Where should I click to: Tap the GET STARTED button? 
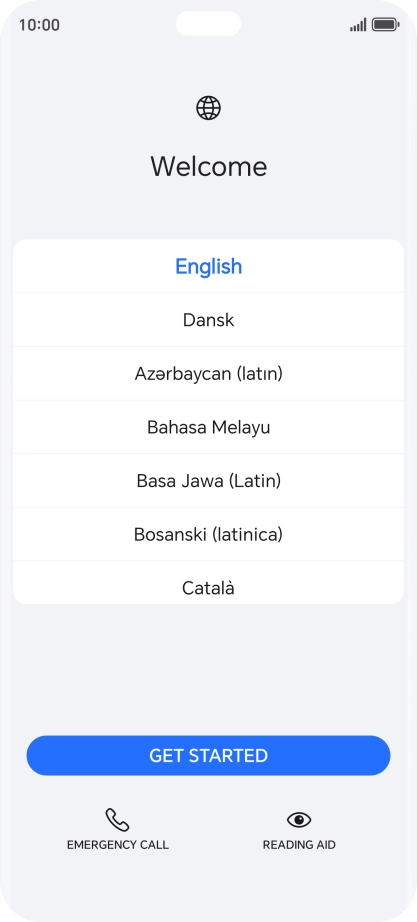(x=208, y=756)
